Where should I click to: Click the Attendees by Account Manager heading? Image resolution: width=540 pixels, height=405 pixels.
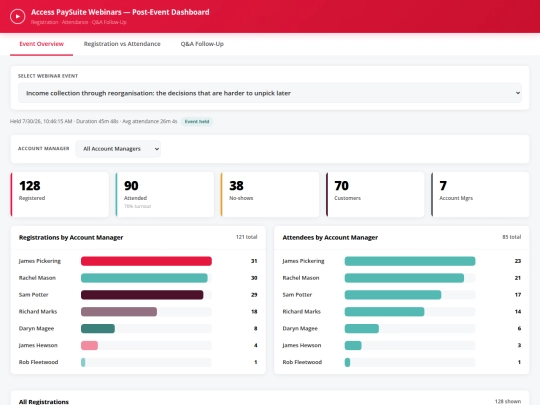[330, 238]
